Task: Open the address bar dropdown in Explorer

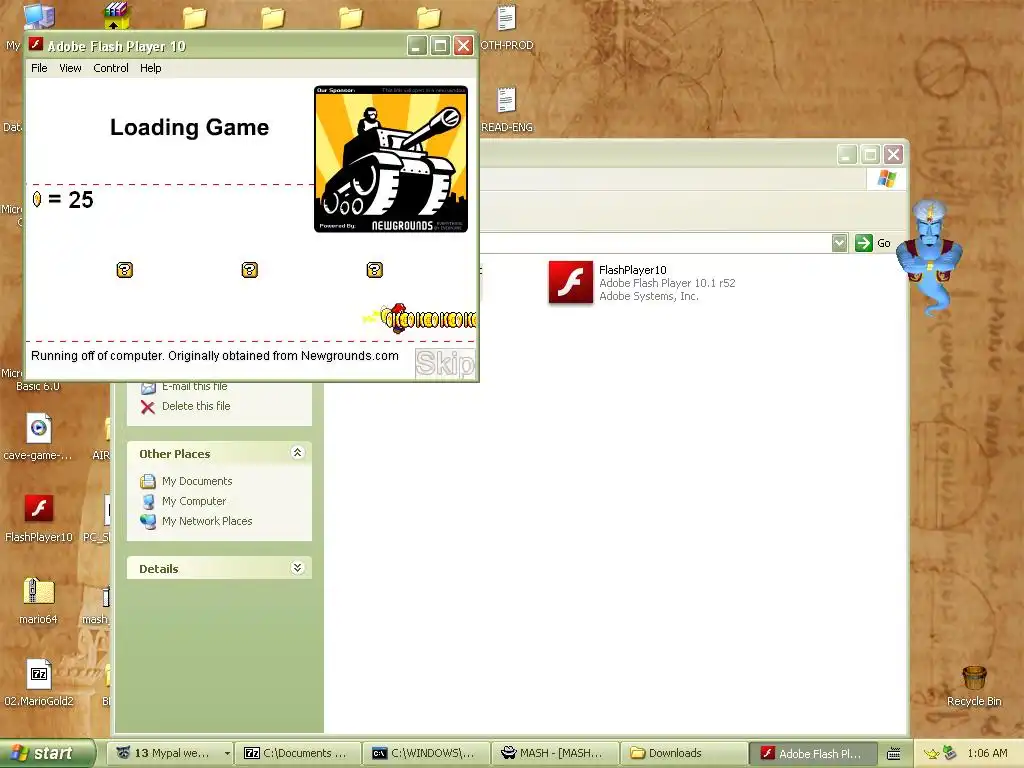Action: (839, 243)
